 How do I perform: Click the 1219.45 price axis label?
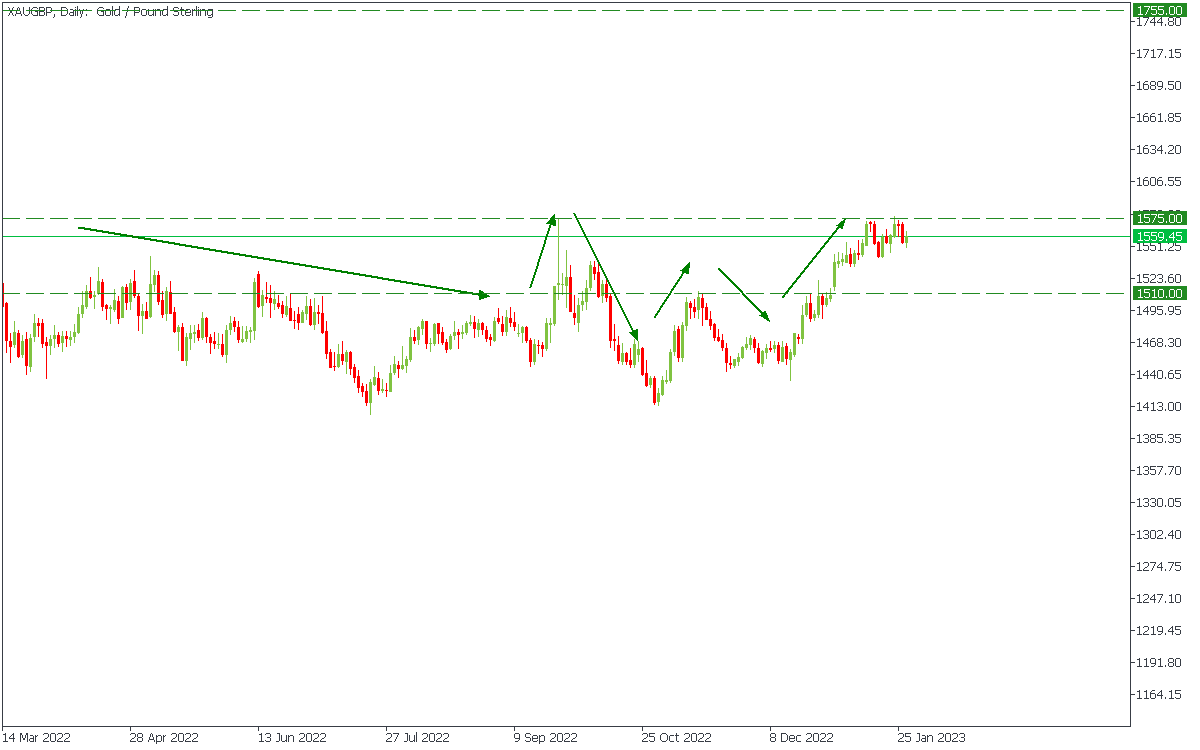click(x=1159, y=631)
